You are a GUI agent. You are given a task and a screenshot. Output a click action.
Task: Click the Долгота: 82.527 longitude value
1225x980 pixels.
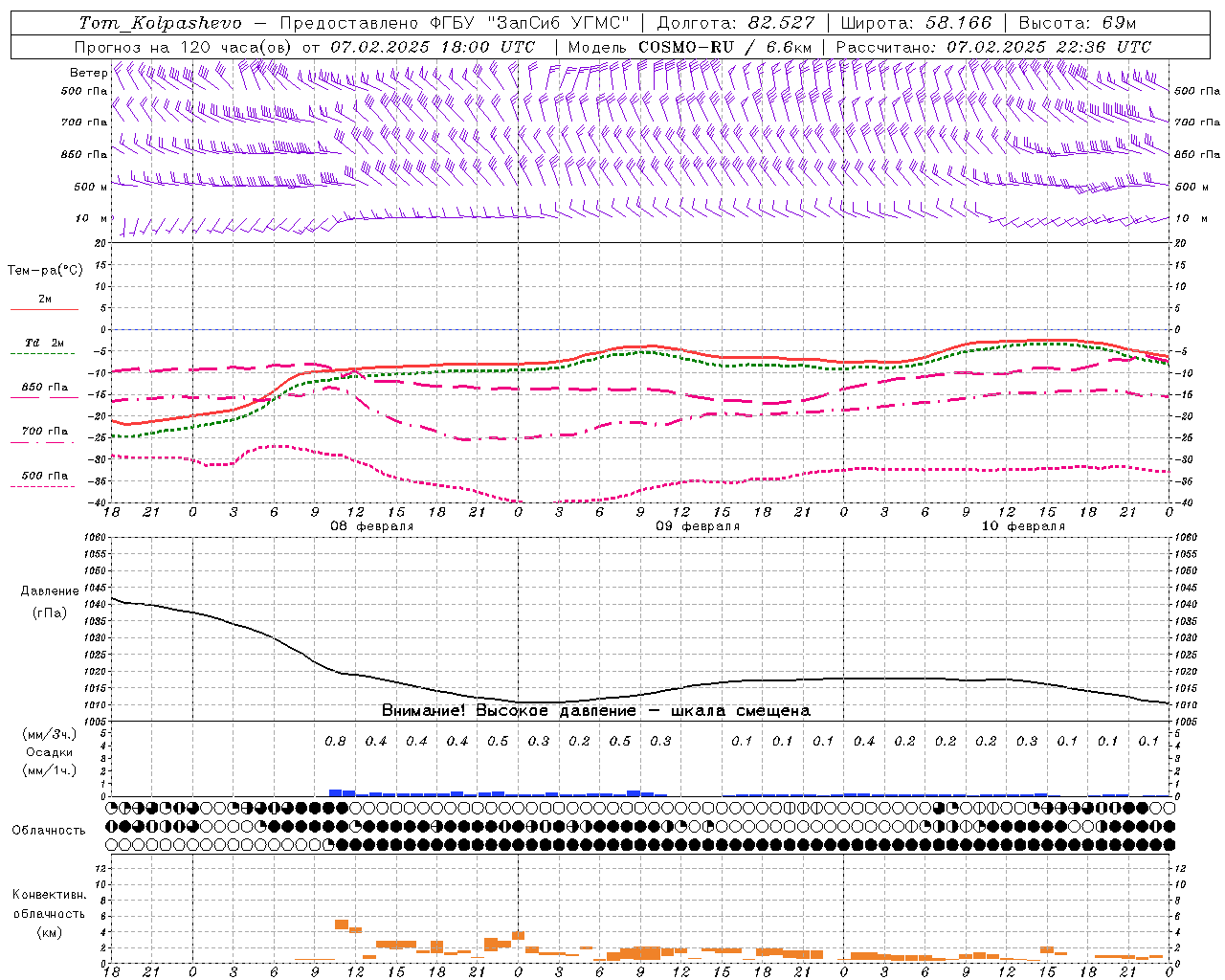[736, 23]
